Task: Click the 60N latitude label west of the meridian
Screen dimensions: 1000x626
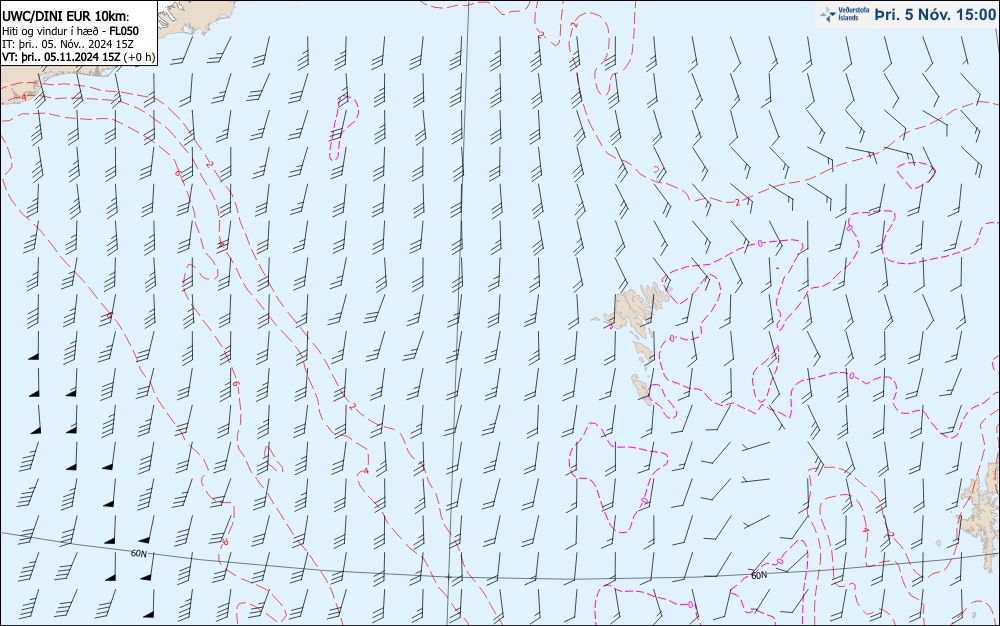Action: tap(138, 554)
